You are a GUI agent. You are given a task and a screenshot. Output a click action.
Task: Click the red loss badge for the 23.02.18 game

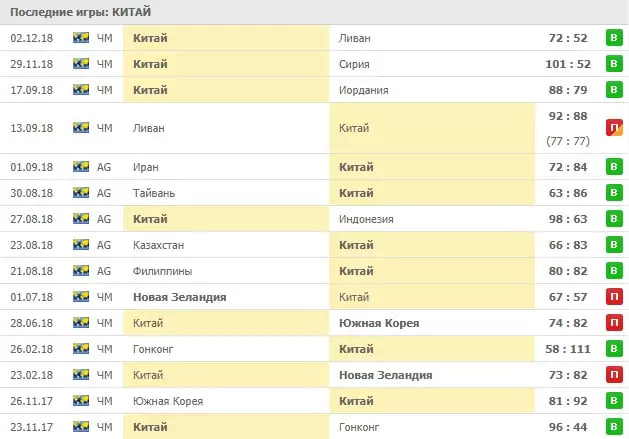click(x=614, y=375)
